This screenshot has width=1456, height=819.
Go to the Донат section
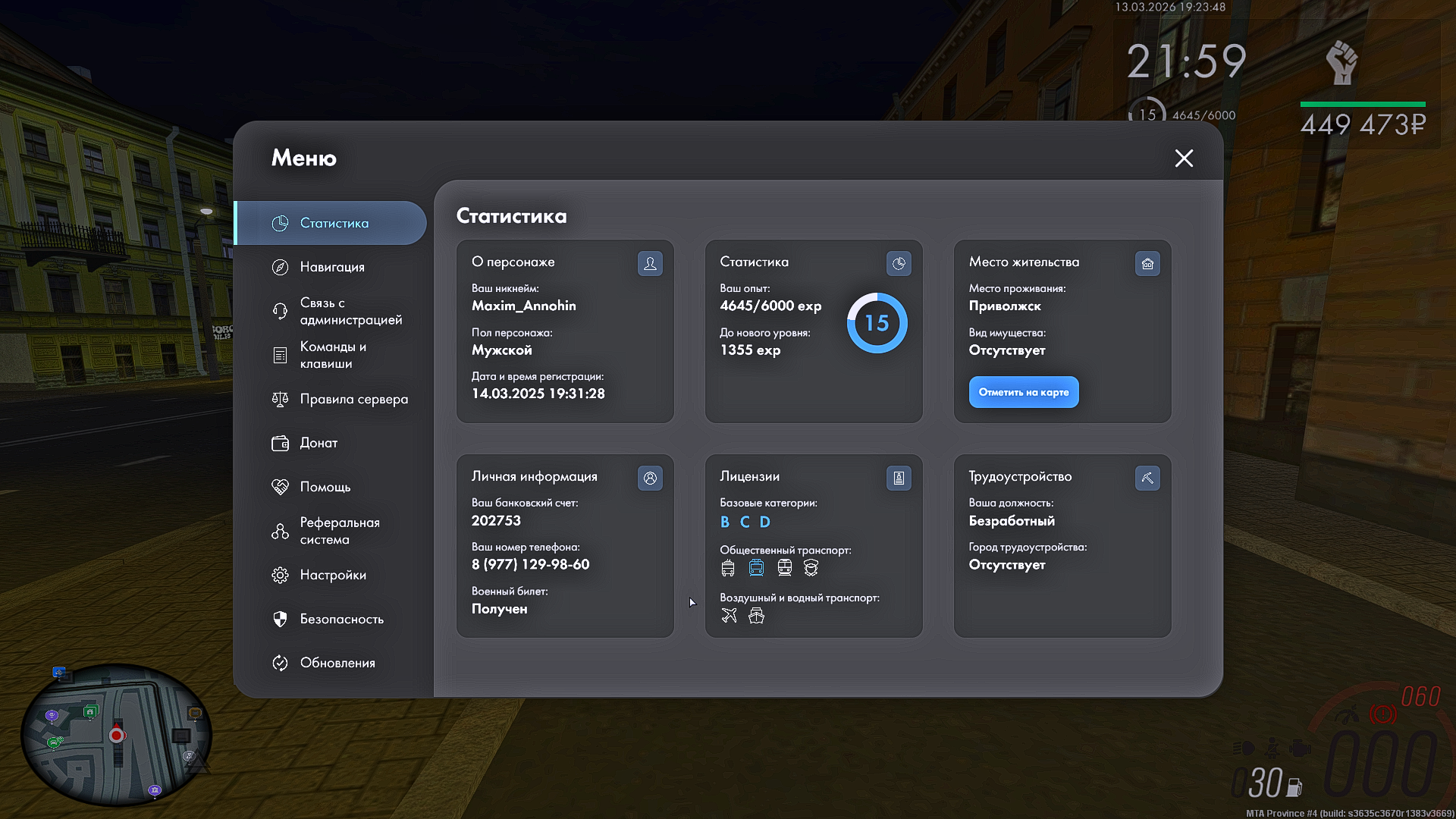tap(318, 443)
